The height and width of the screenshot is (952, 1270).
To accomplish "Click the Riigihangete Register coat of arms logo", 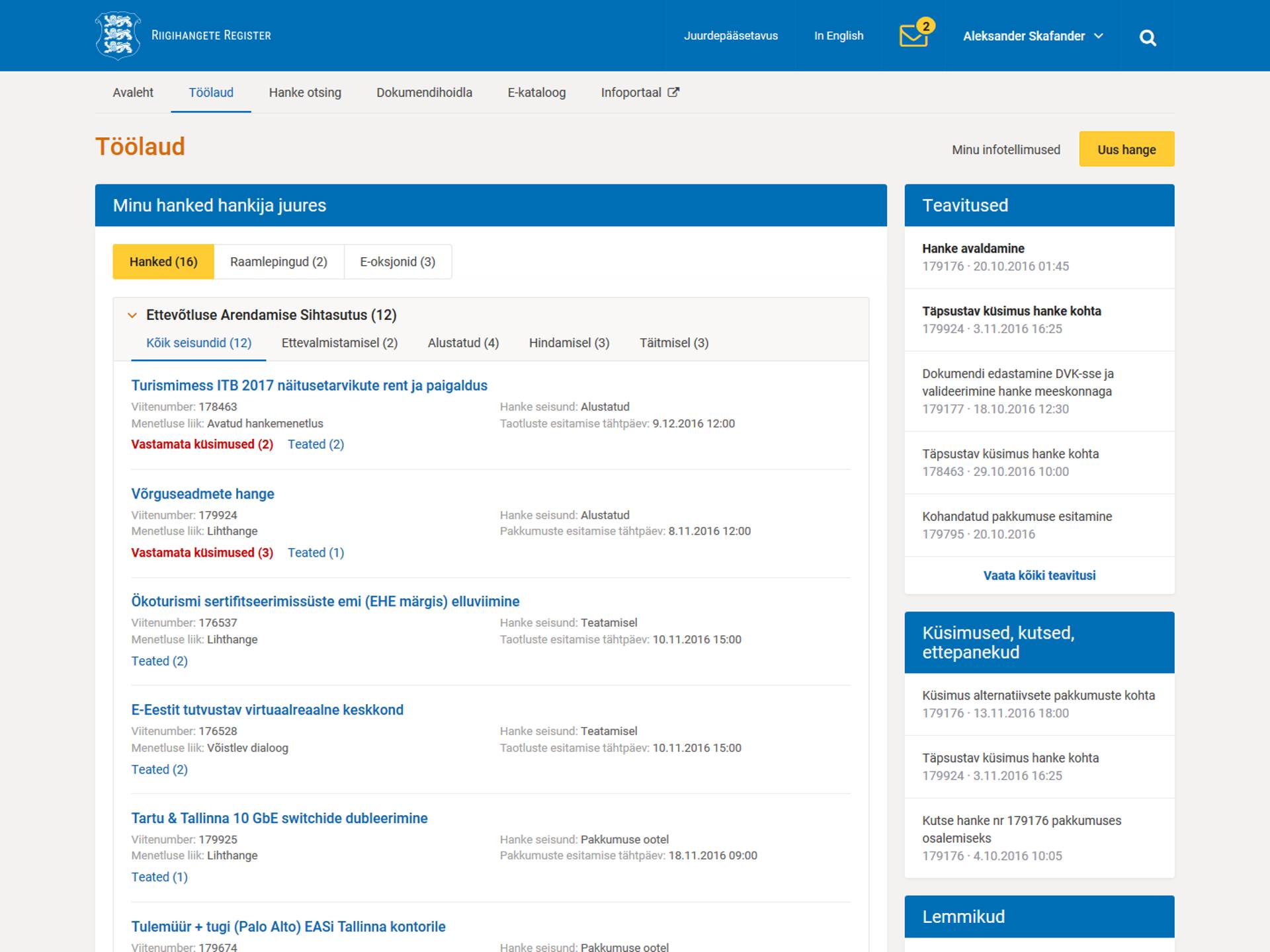I will (x=118, y=36).
